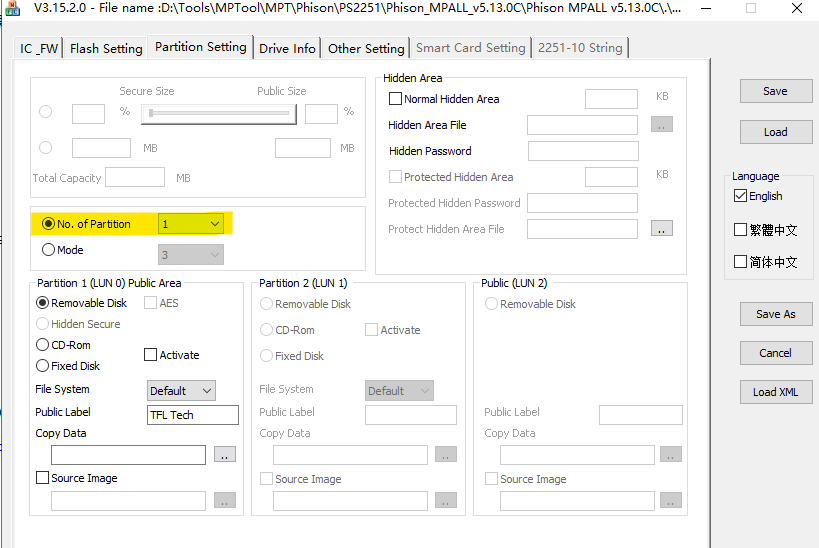This screenshot has width=819, height=548.
Task: Check the Activate box in Partition 1
Action: click(x=151, y=355)
